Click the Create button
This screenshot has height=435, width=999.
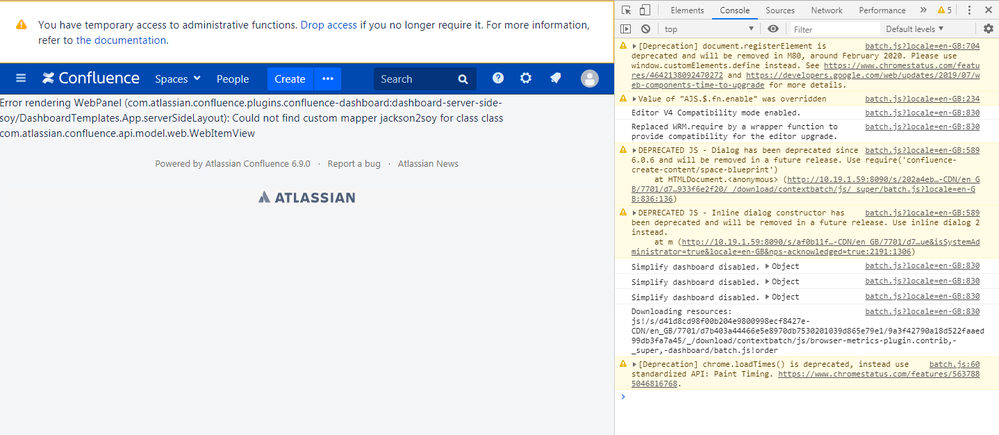pos(290,79)
